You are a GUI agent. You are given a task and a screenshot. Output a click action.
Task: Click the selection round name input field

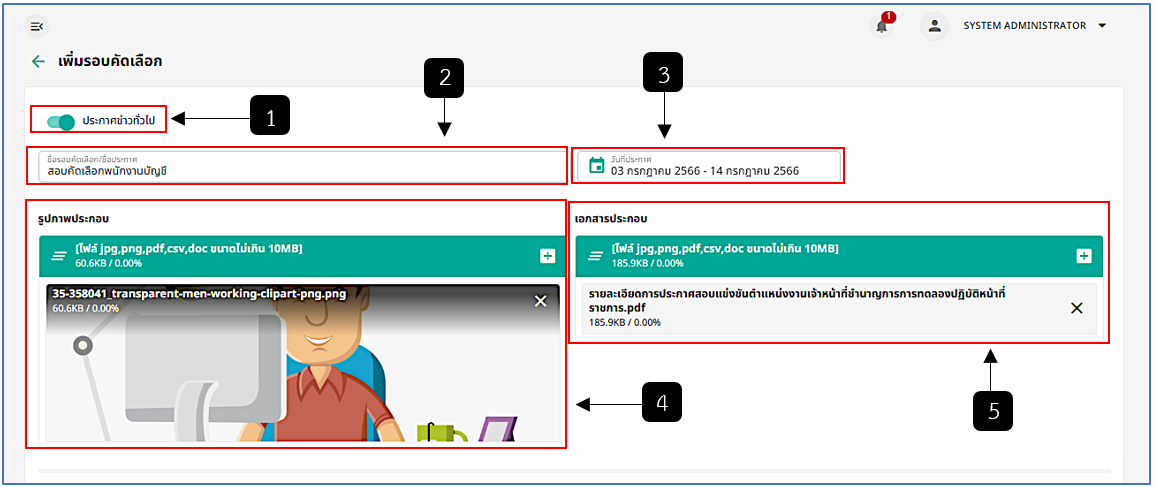[296, 167]
